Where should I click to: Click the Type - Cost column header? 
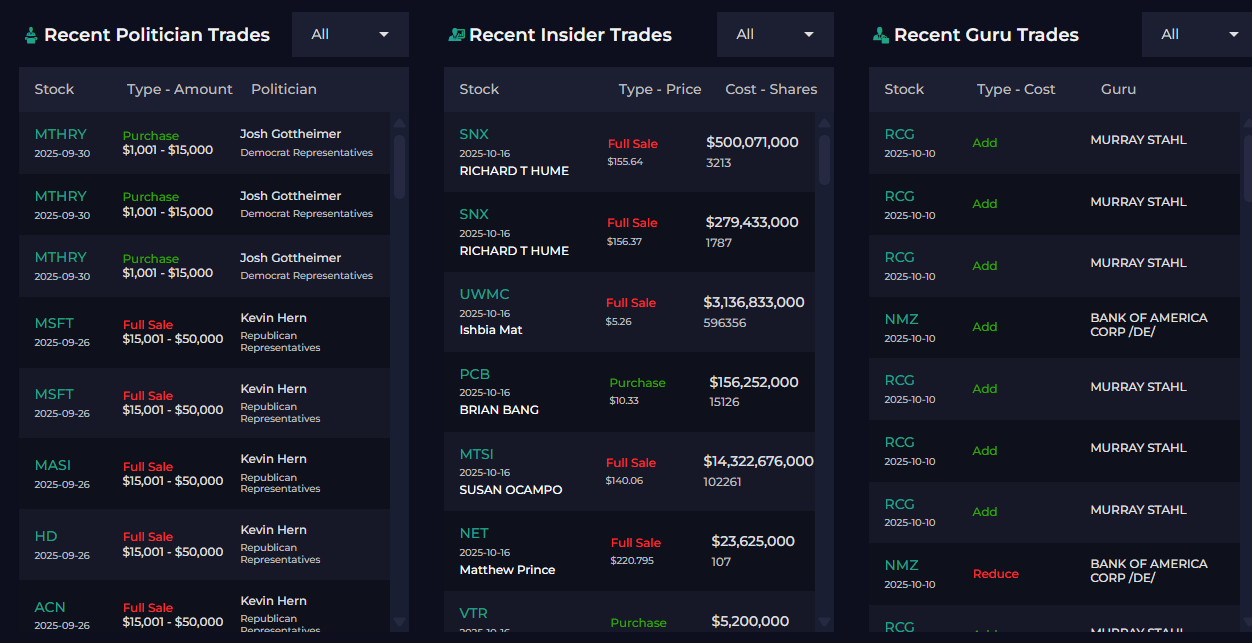[1016, 89]
